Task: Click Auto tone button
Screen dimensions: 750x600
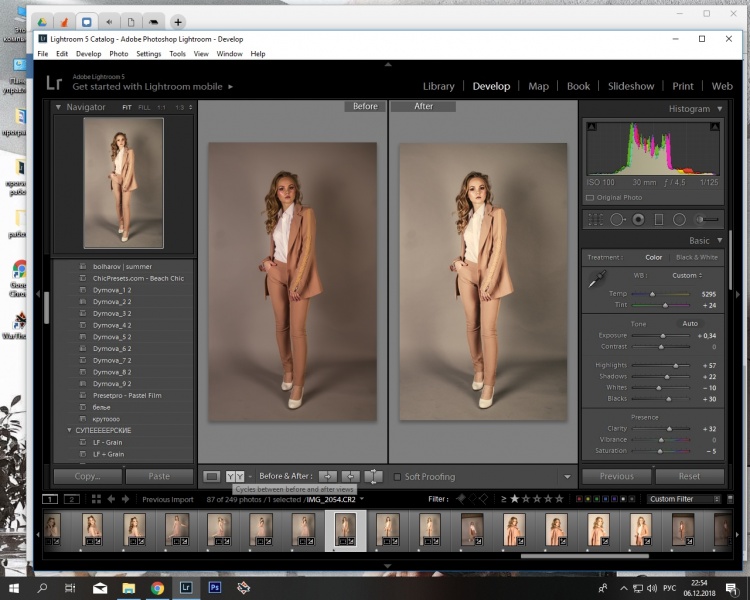Action: pos(690,324)
